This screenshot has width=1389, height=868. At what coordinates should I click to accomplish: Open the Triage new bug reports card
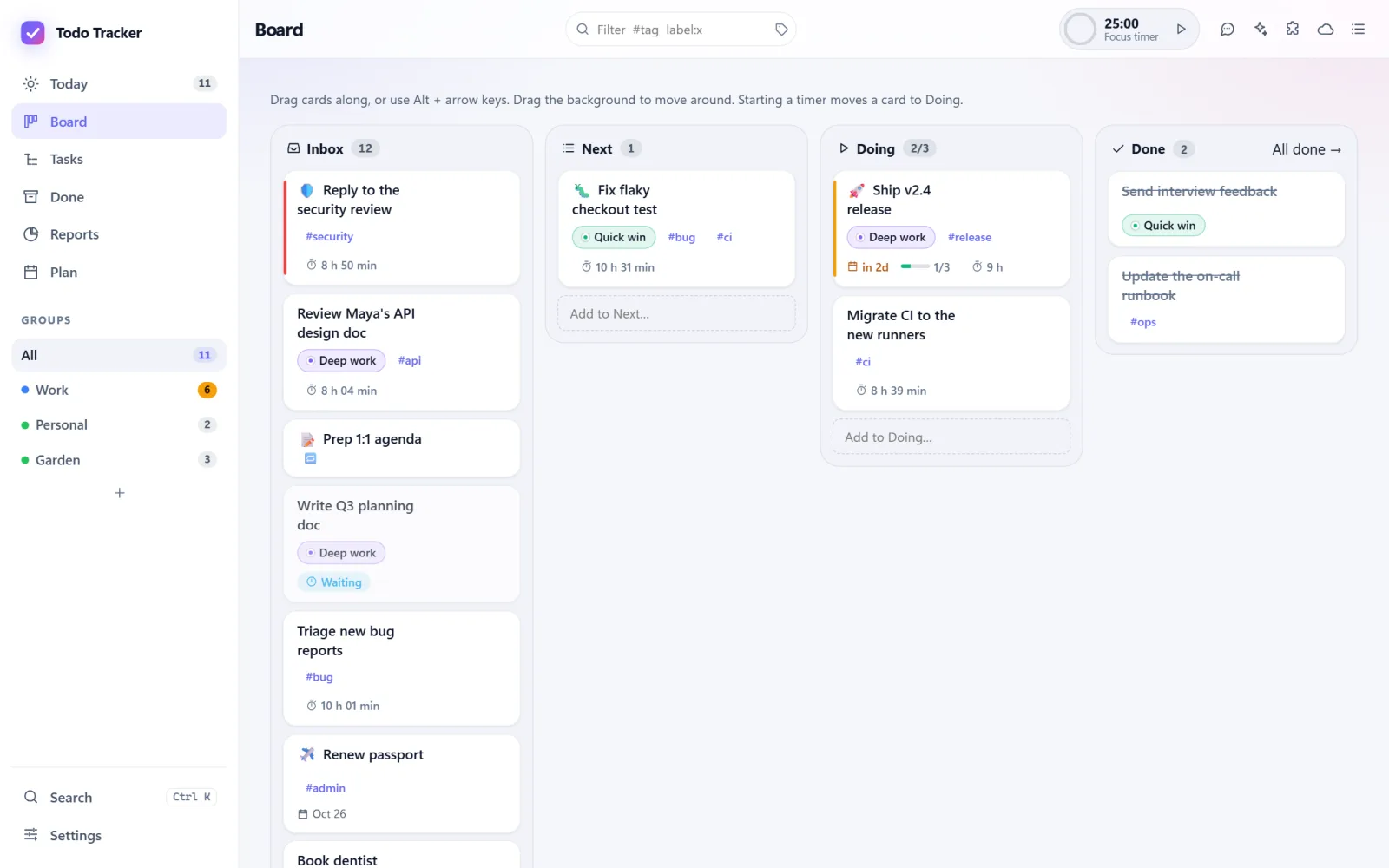(x=402, y=668)
